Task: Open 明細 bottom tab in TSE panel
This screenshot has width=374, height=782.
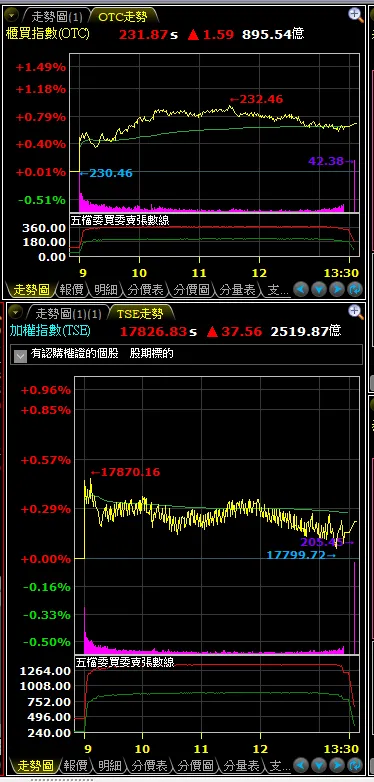Action: tap(109, 765)
